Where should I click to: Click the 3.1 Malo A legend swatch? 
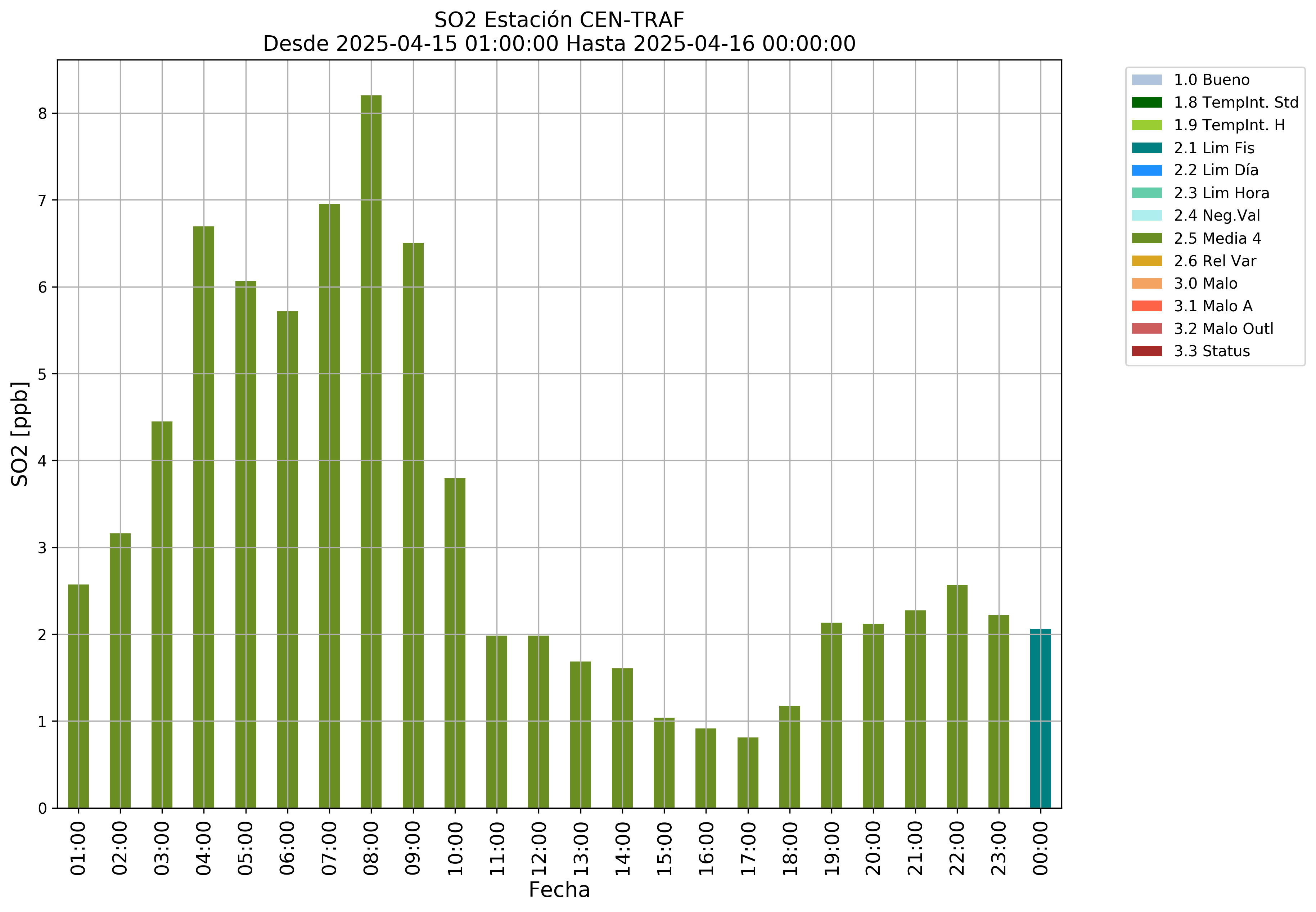click(1146, 306)
